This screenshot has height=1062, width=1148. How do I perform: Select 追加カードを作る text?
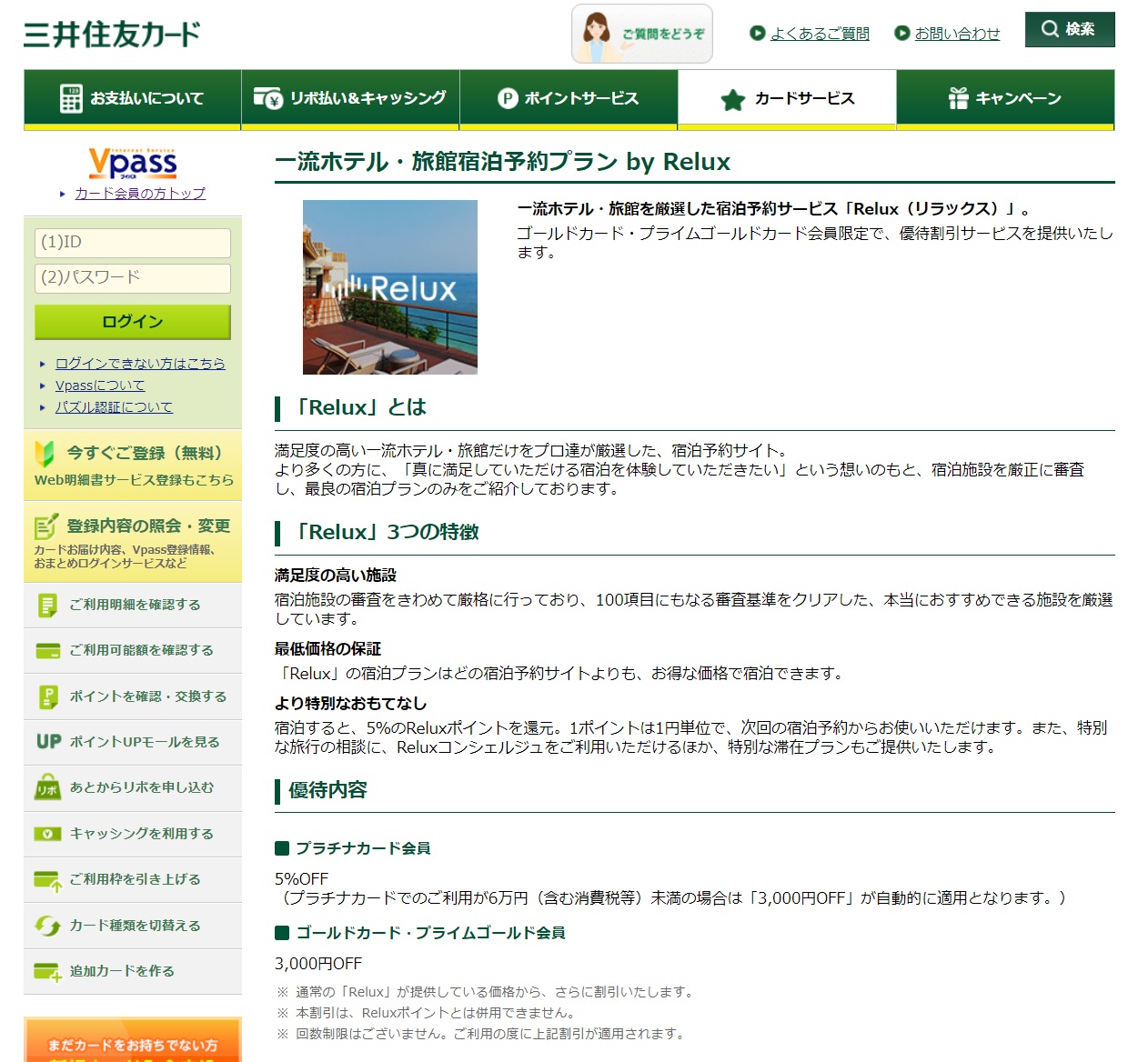pyautogui.click(x=122, y=971)
